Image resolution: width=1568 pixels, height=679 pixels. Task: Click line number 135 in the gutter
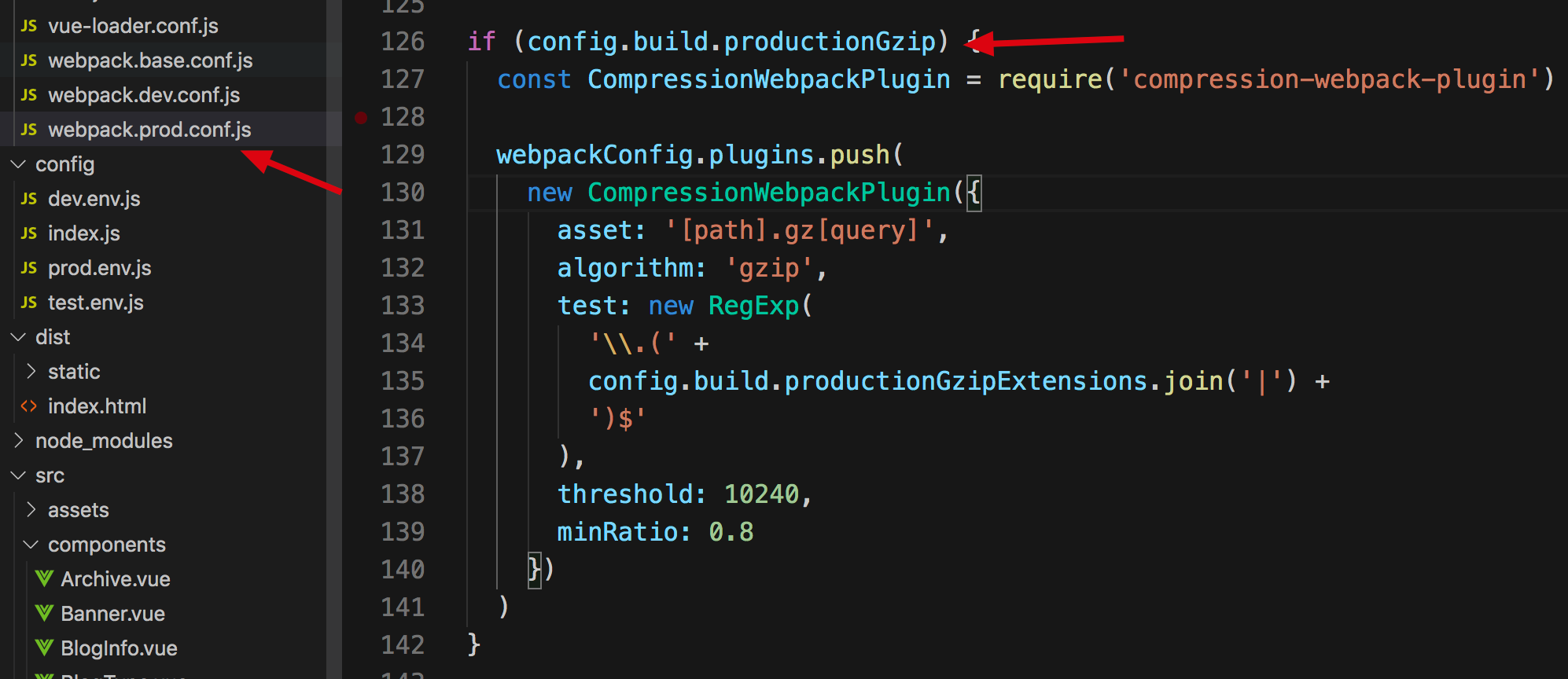click(x=402, y=380)
